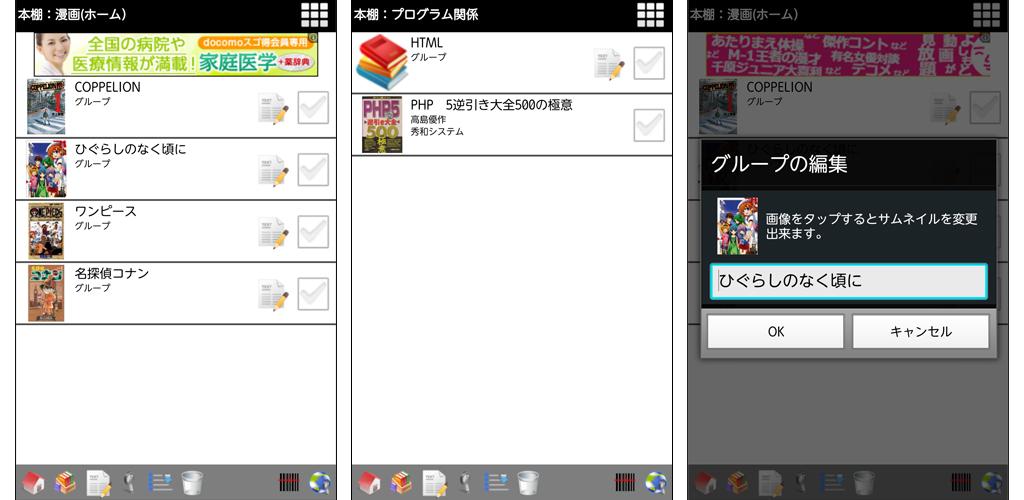The height and width of the screenshot is (500, 1024).
Task: Focus group name field in グループの編集 dialog
Action: (849, 281)
